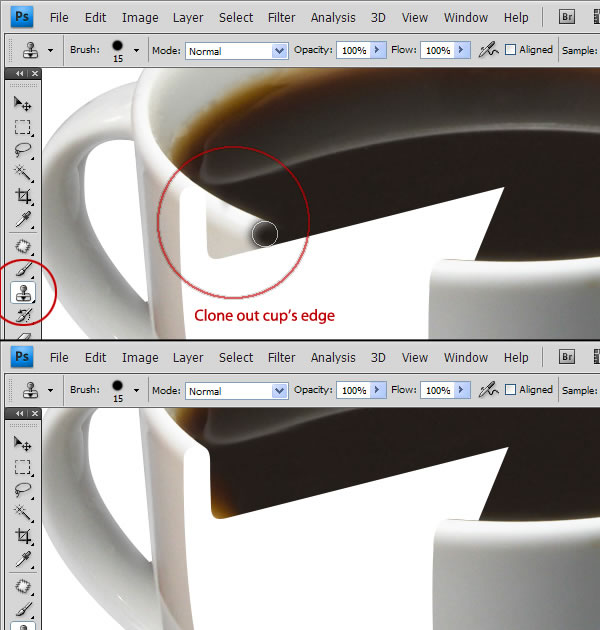Select History Brush tool in upper window
The image size is (600, 630).
pyautogui.click(x=23, y=315)
